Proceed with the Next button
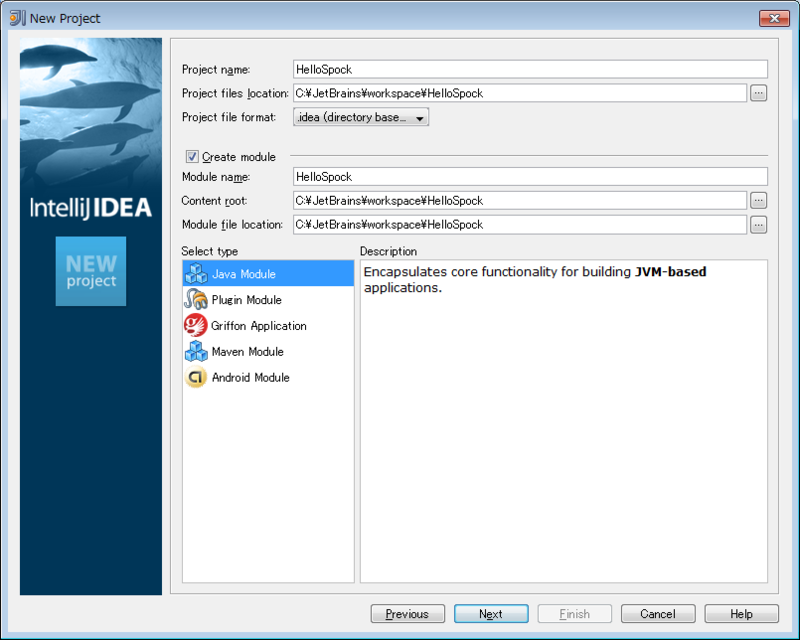The image size is (800, 640). (x=491, y=613)
